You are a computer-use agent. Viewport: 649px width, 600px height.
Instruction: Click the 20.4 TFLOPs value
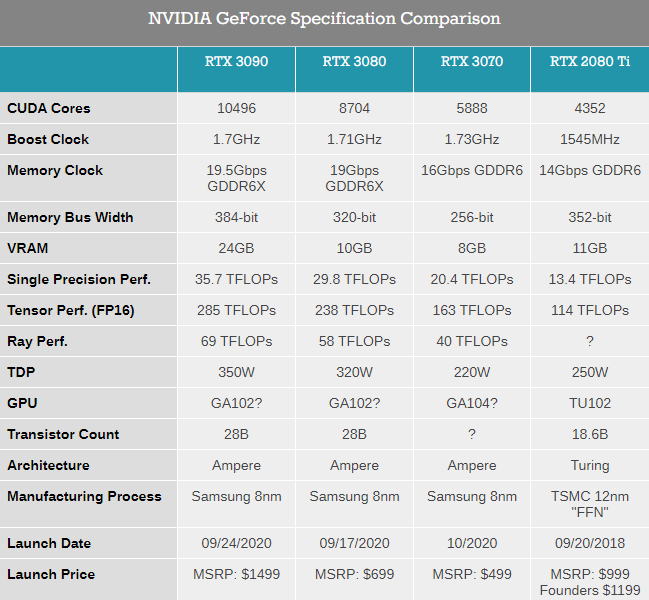[472, 279]
